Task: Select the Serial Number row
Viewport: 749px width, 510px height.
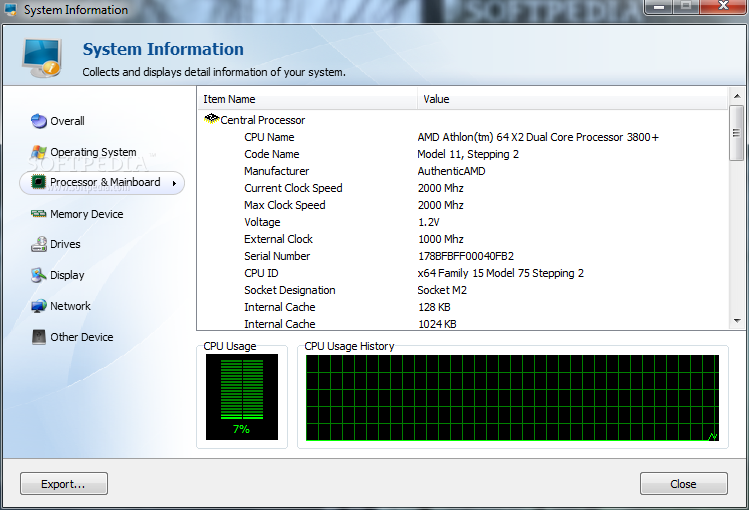Action: click(x=462, y=256)
